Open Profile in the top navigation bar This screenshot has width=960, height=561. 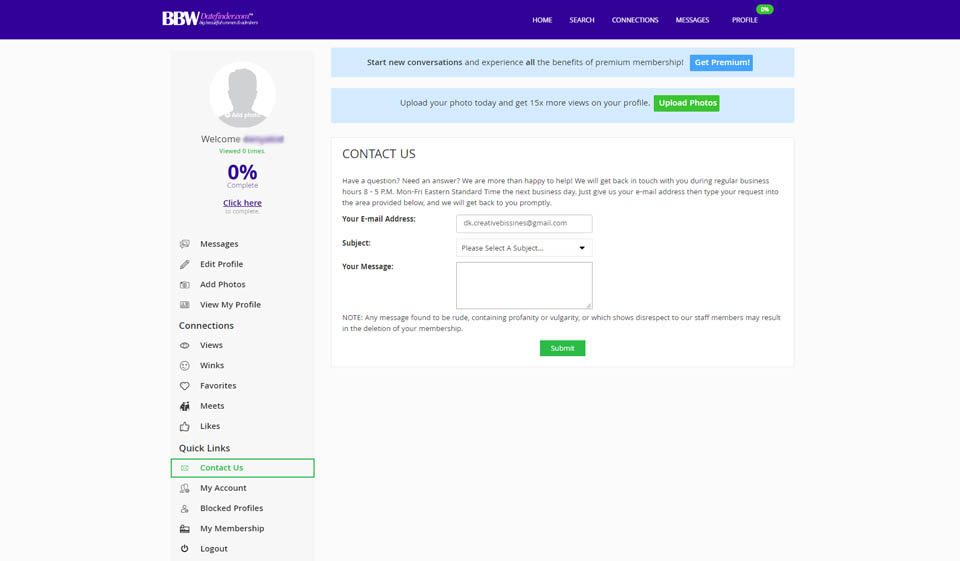pyautogui.click(x=745, y=20)
